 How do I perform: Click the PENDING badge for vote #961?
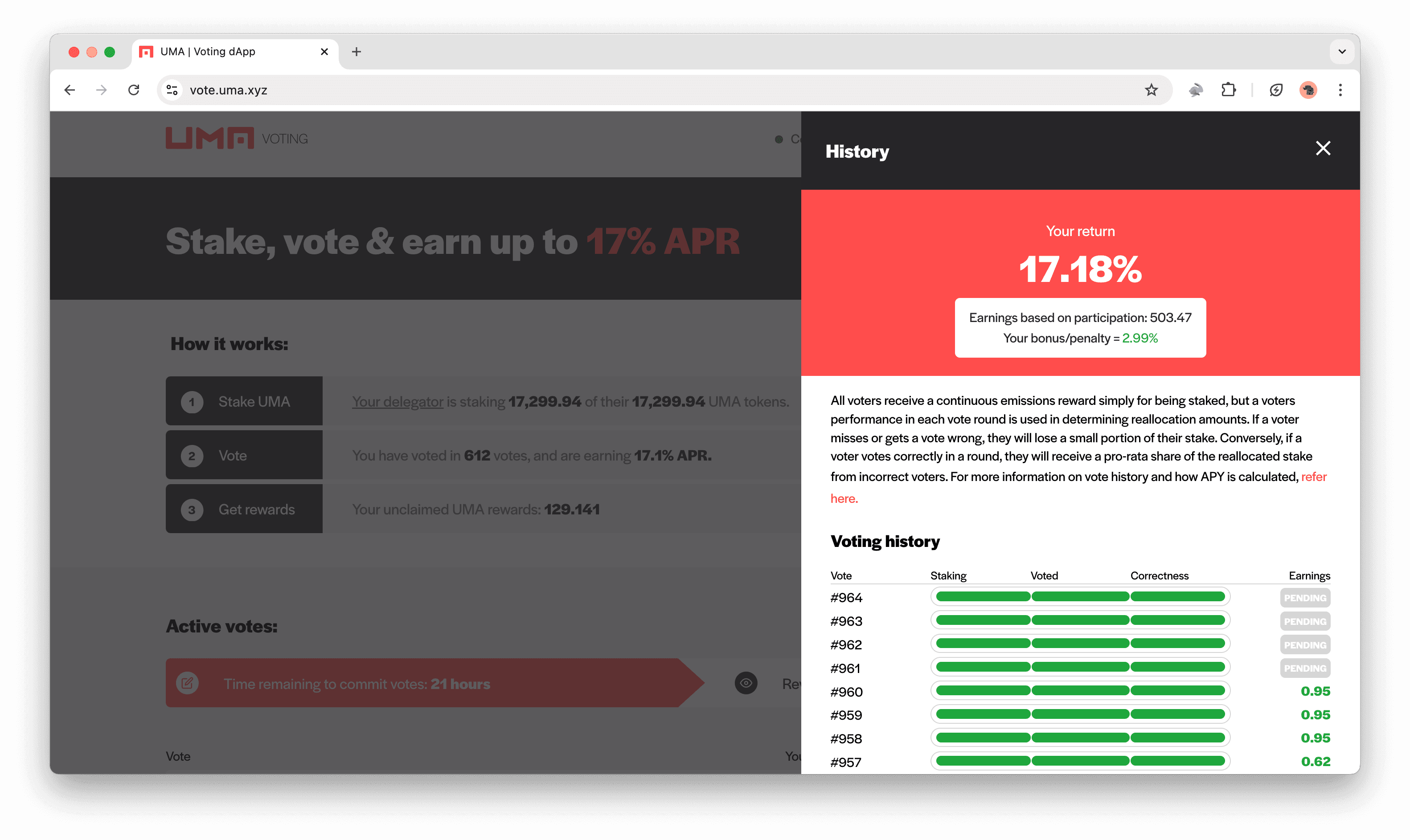point(1305,668)
